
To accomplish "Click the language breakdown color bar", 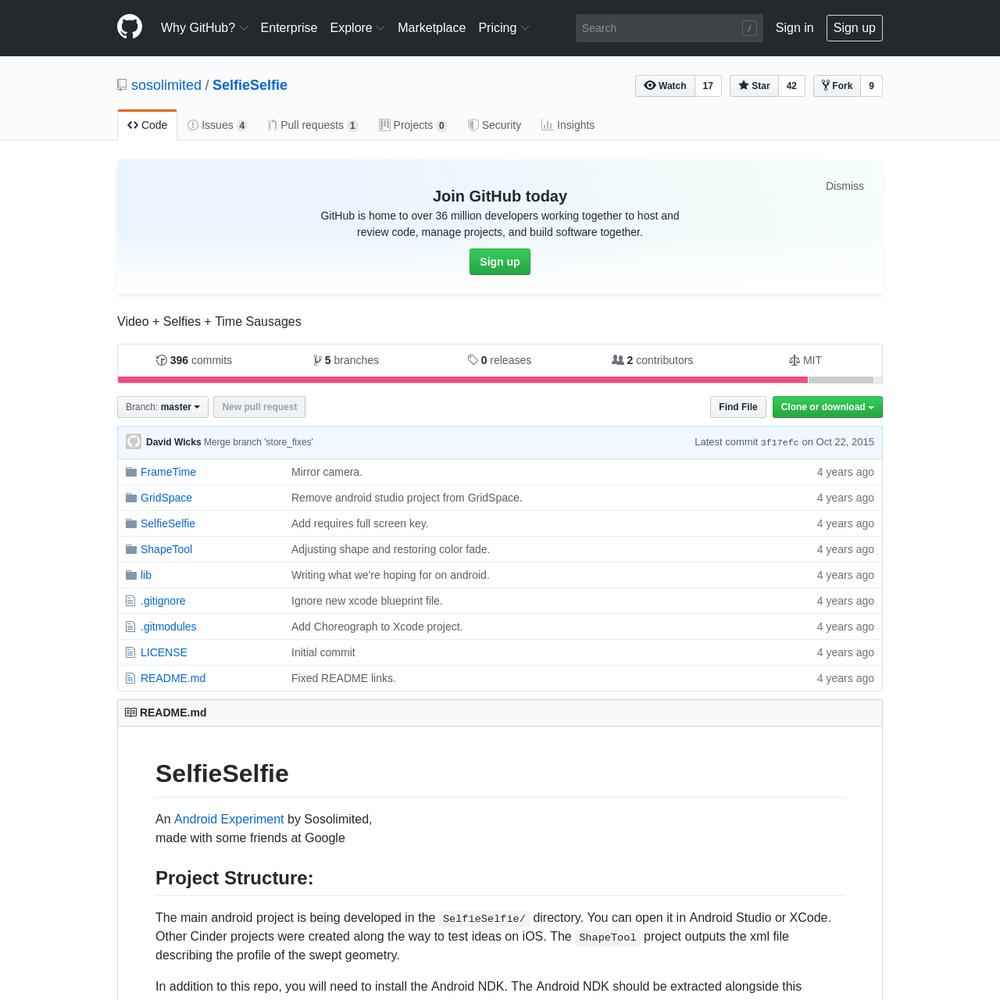I will click(x=500, y=379).
